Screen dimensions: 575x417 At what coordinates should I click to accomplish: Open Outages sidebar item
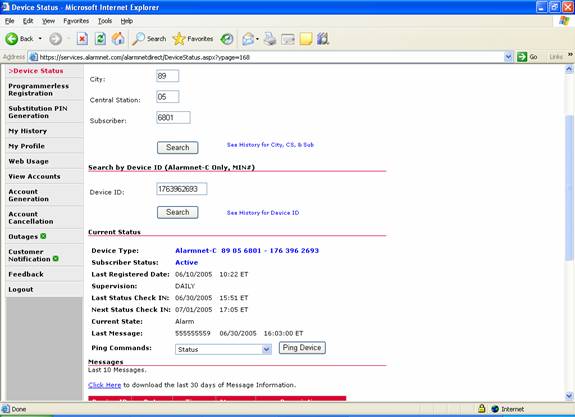click(23, 237)
